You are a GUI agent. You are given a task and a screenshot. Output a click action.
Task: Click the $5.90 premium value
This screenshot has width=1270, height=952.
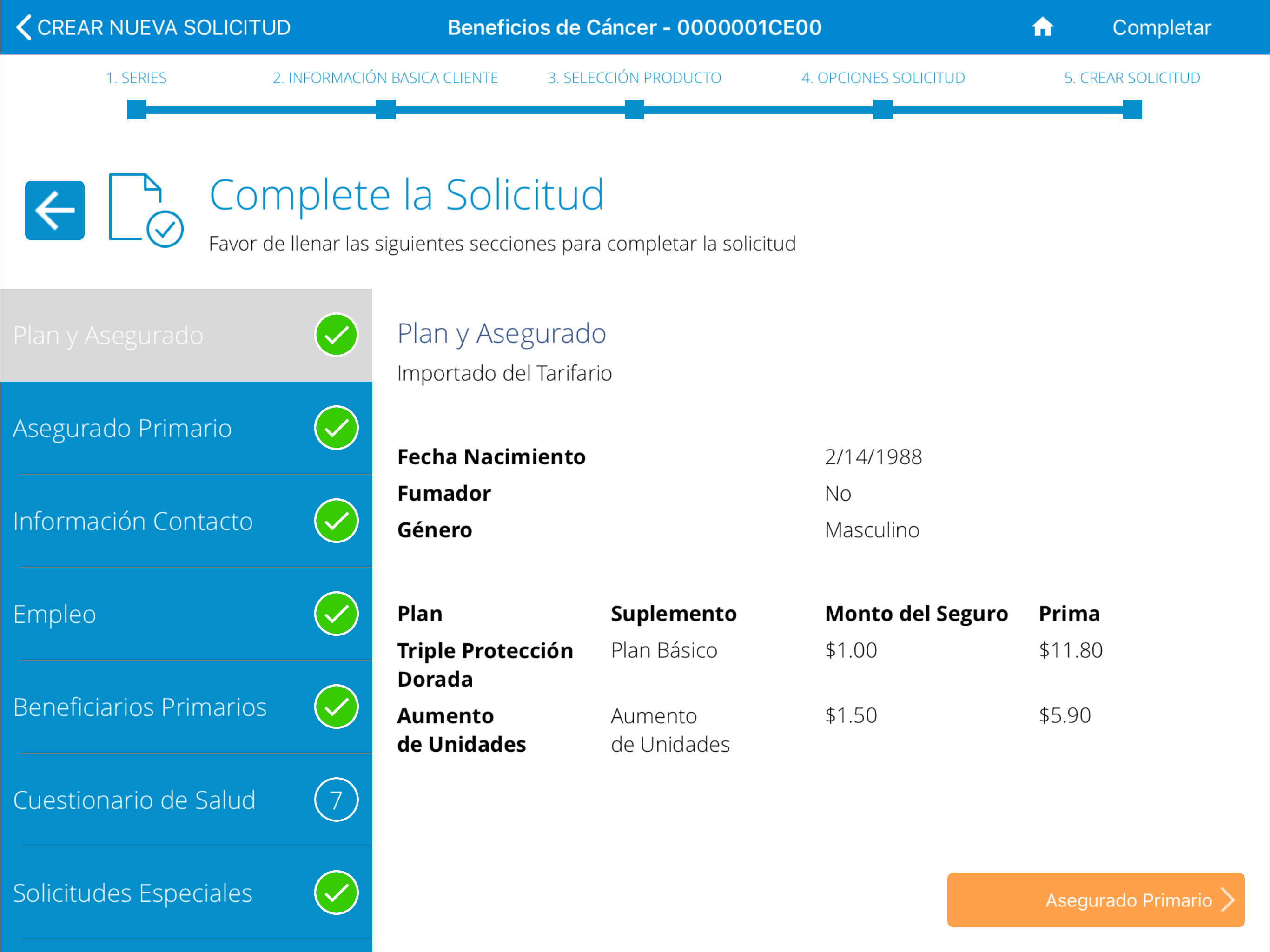click(1065, 715)
